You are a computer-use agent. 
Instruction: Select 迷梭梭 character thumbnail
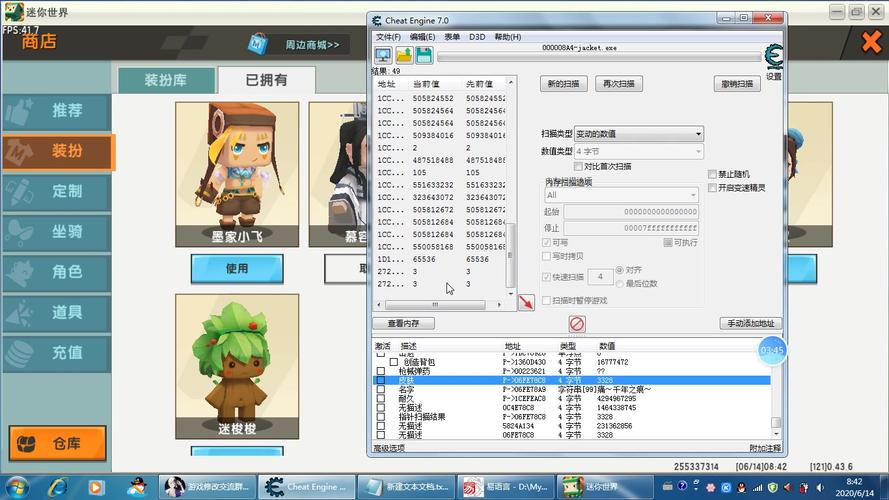[x=237, y=366]
